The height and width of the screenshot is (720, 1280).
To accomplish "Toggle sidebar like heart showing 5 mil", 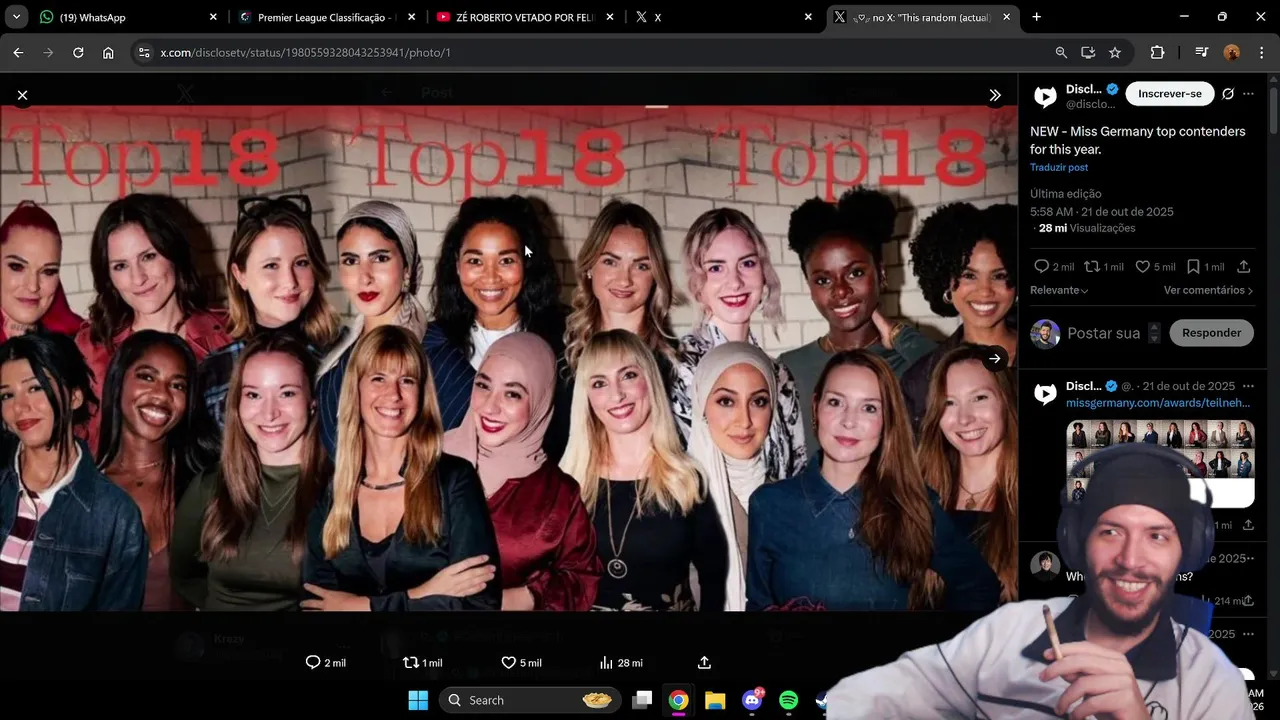I will 1143,267.
